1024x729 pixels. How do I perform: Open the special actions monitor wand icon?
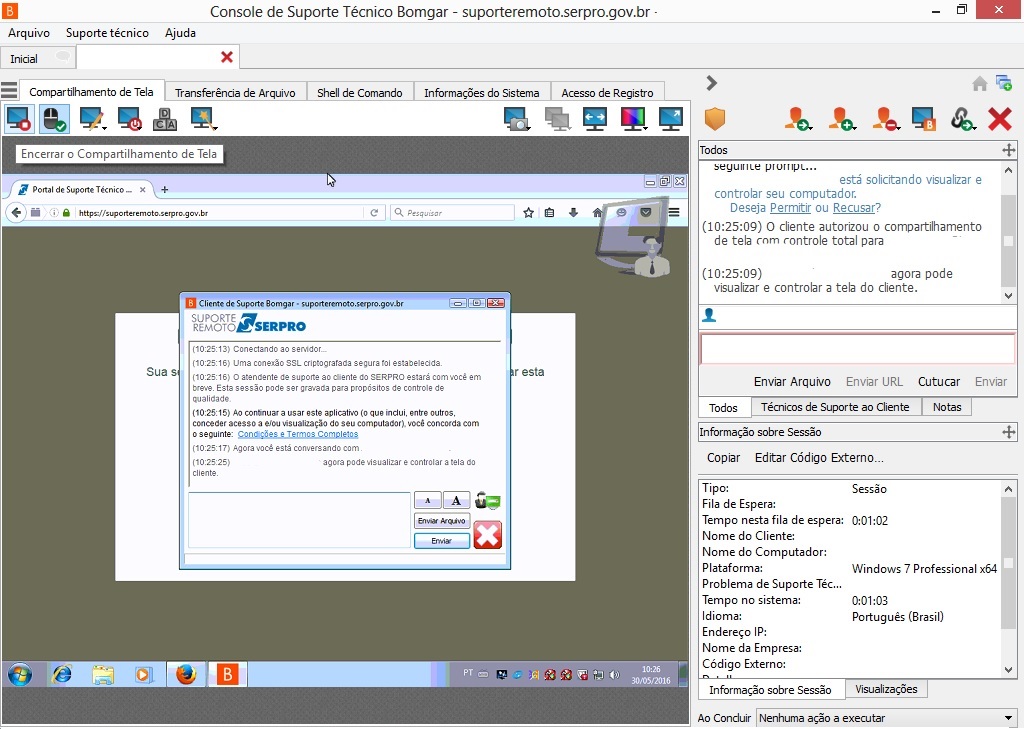pos(203,119)
